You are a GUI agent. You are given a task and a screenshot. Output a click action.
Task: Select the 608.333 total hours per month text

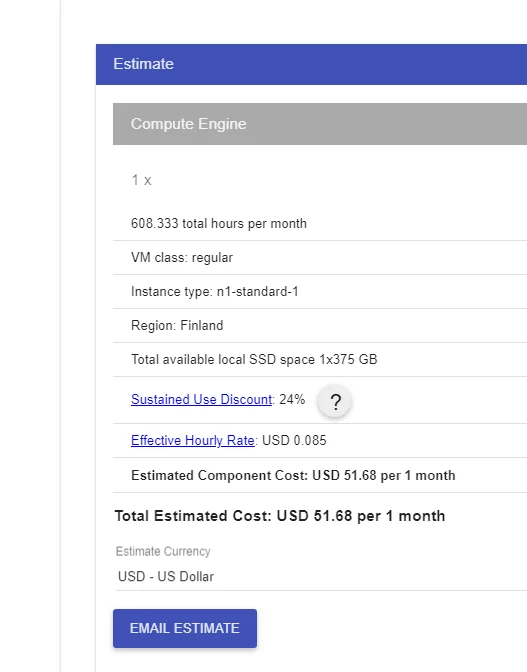[x=219, y=224]
